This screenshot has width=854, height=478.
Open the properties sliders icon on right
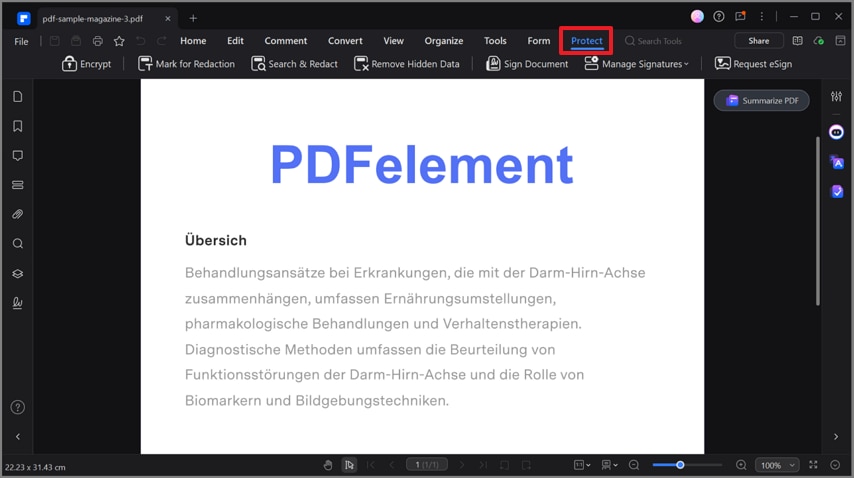(x=836, y=96)
